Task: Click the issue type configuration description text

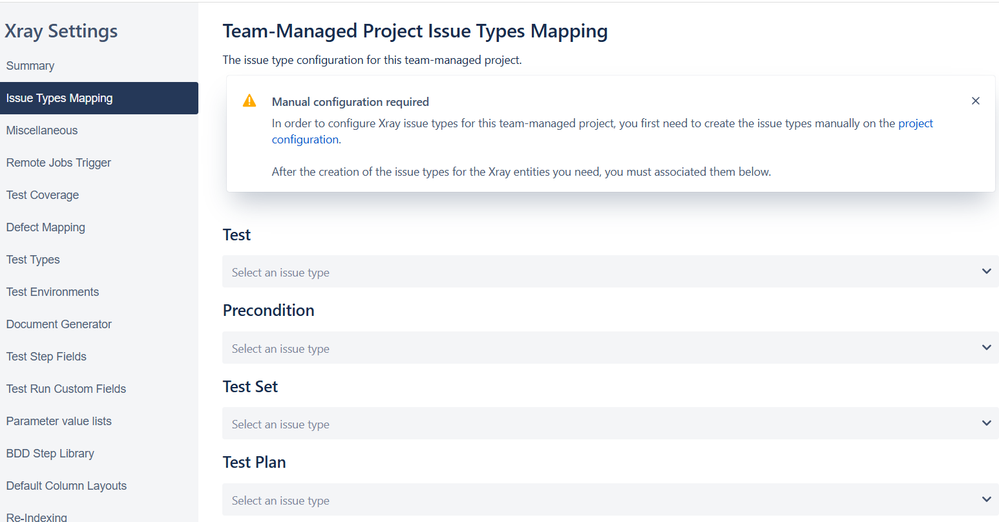Action: tap(372, 60)
